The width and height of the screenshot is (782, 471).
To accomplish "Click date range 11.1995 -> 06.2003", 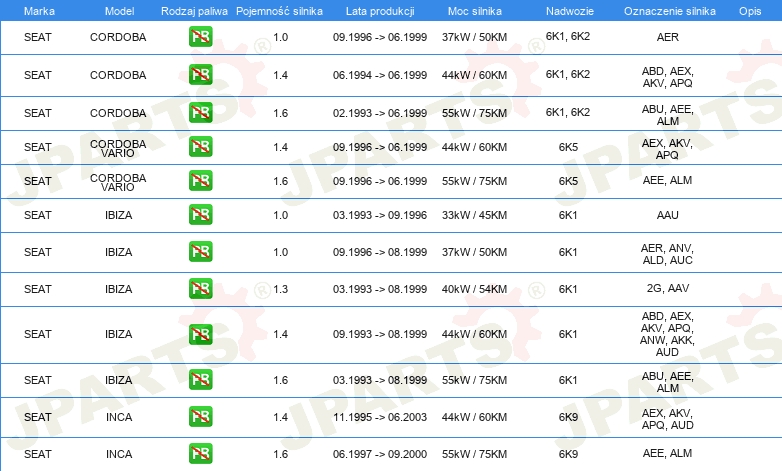I will tap(380, 417).
